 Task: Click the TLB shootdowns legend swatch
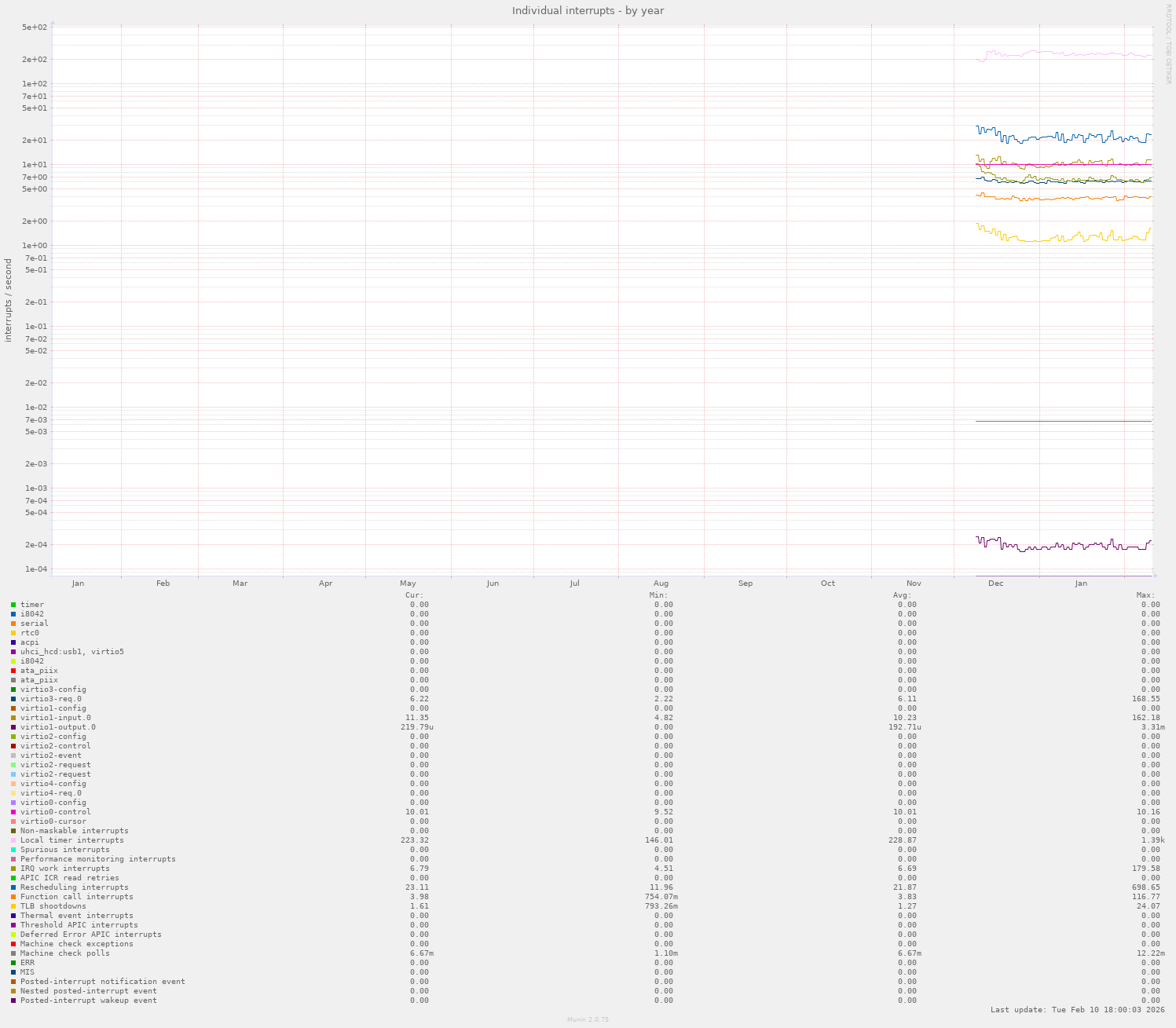point(13,906)
